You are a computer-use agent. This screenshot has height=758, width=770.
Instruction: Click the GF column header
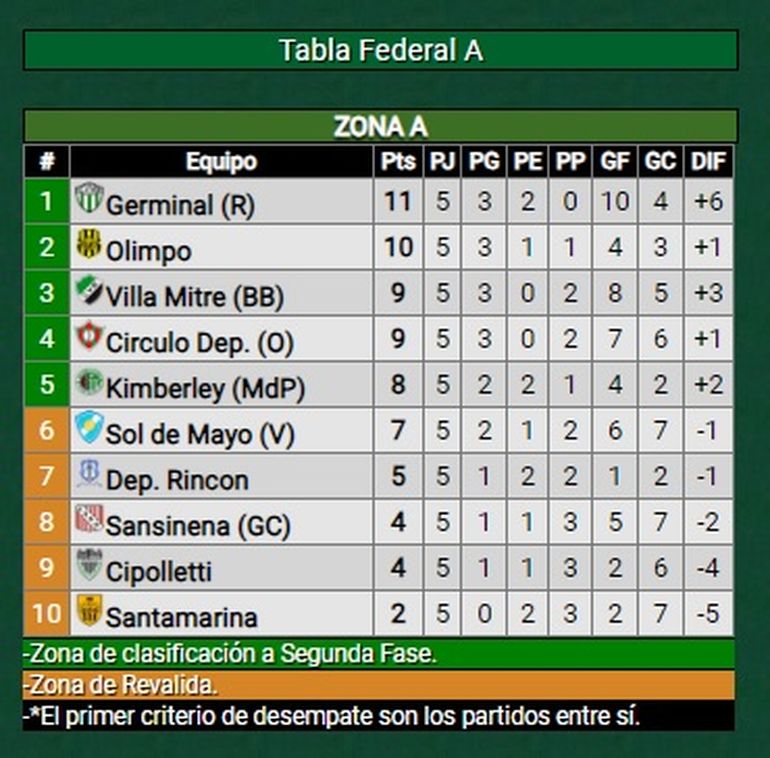614,161
